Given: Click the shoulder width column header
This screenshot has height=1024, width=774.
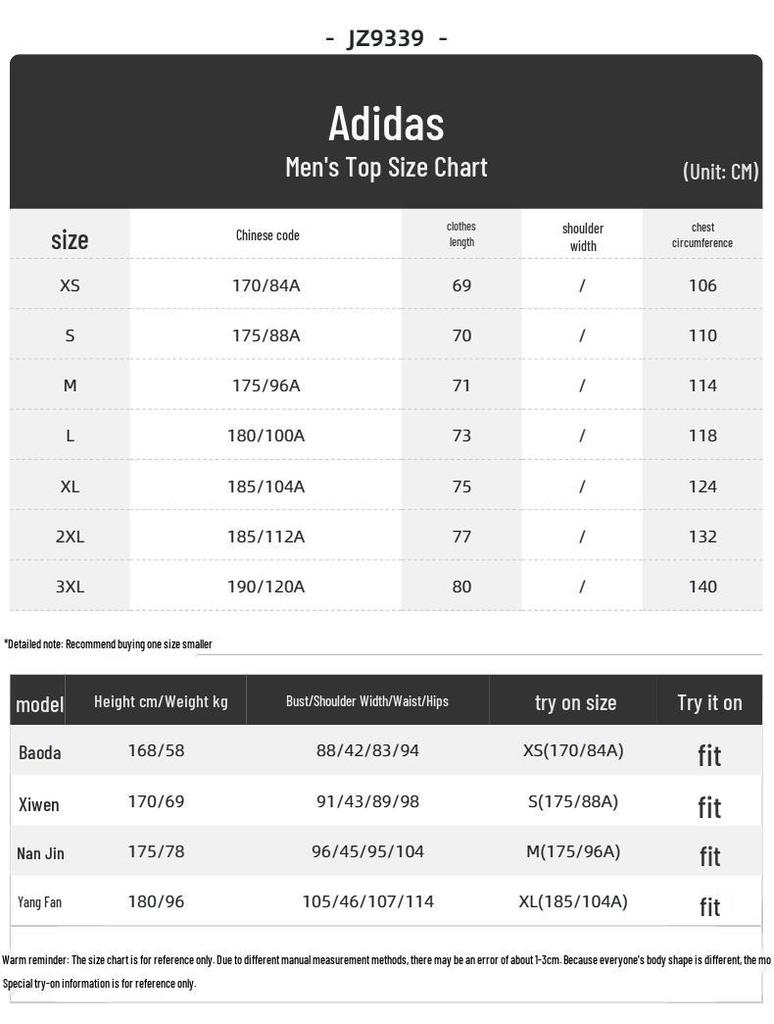Looking at the screenshot, I should point(583,237).
